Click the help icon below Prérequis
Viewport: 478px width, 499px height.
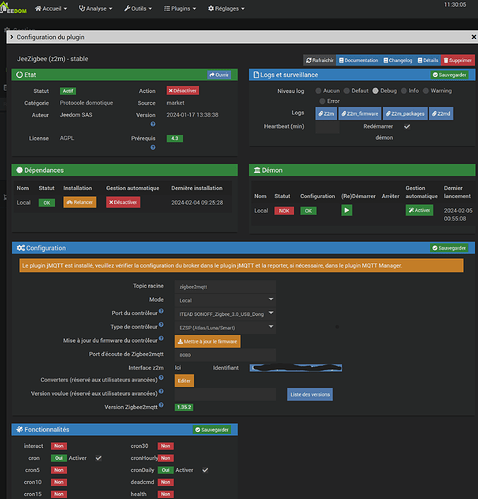[153, 147]
